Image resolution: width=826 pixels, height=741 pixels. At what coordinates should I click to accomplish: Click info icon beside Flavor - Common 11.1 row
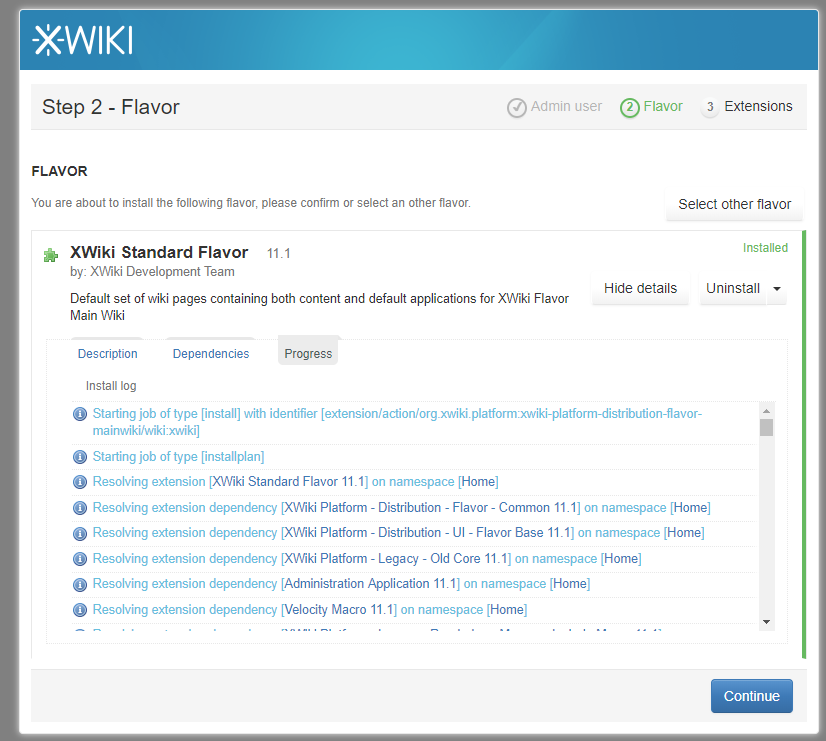point(80,508)
